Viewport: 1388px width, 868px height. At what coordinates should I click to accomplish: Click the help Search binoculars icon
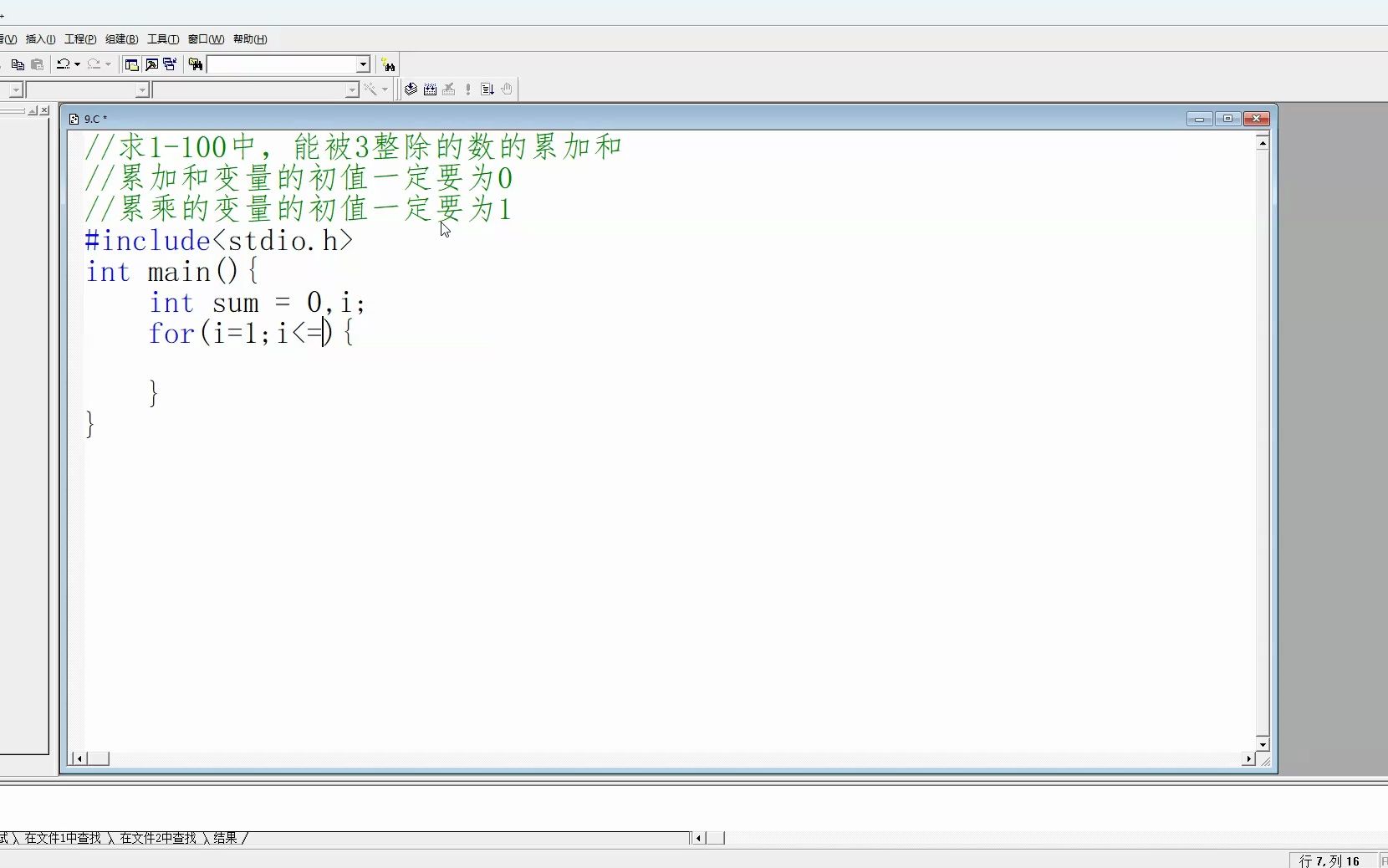pos(388,65)
